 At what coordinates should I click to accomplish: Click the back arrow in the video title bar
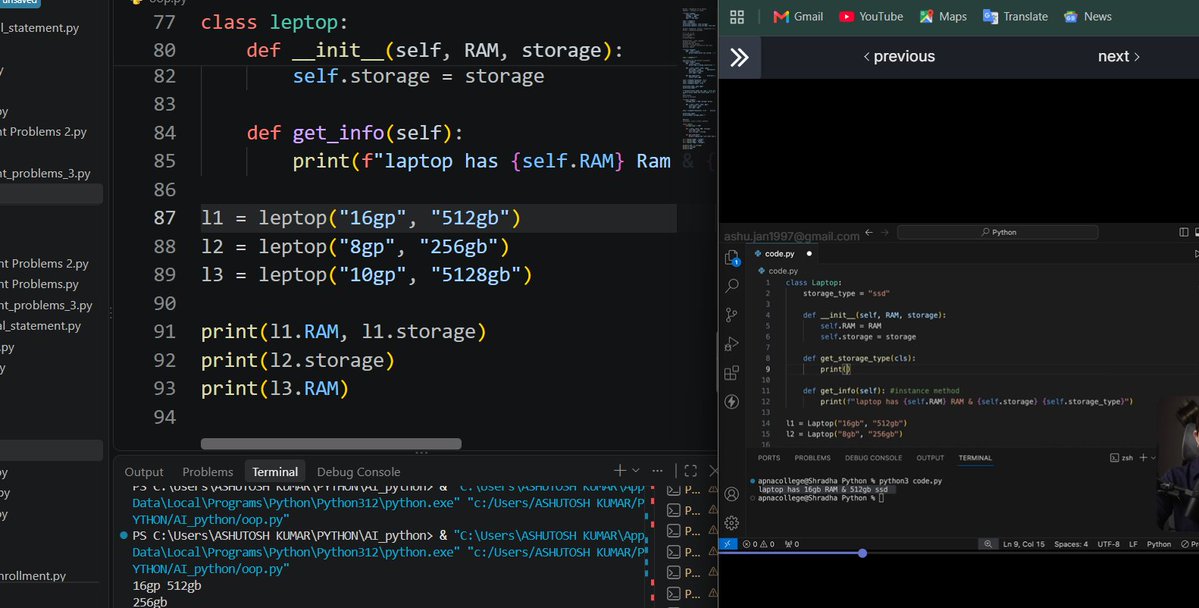pos(869,232)
